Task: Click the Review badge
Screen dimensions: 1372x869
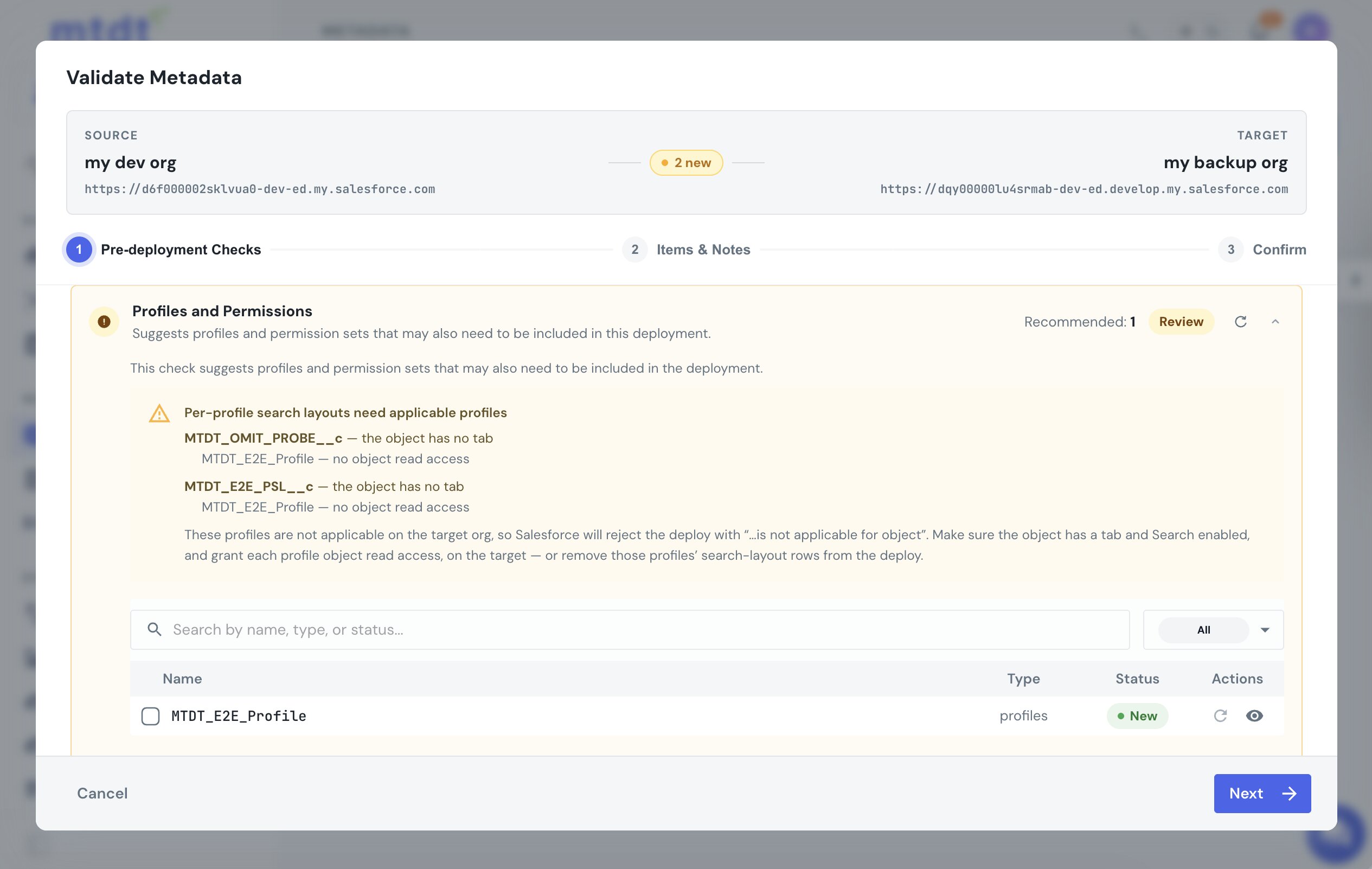Action: click(x=1181, y=322)
